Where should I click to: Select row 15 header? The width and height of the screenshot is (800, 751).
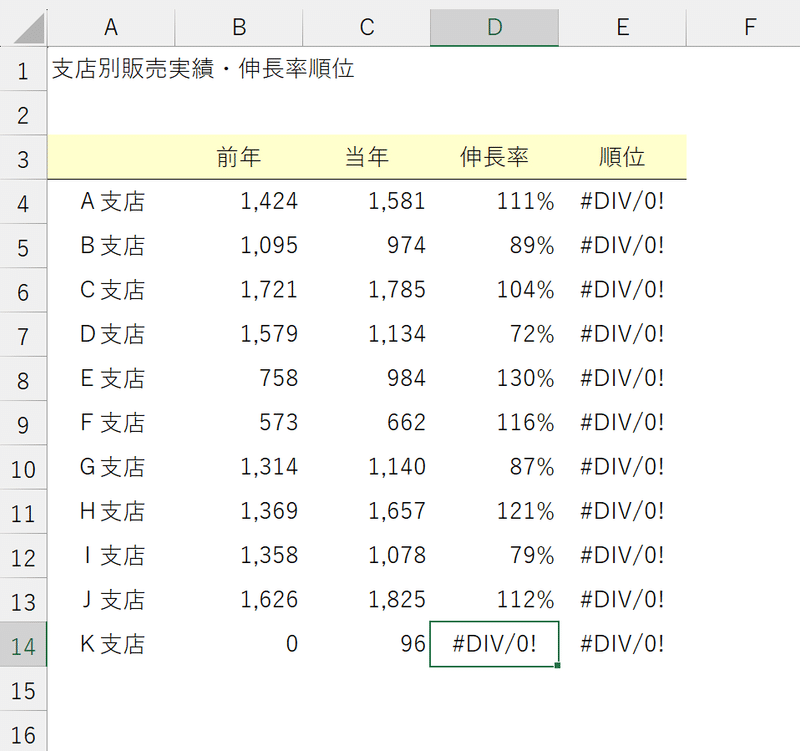[23, 690]
